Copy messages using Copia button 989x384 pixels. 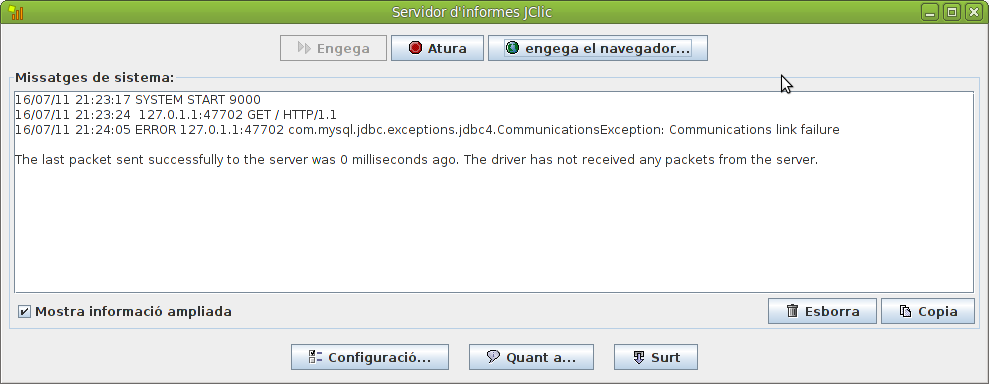pos(927,311)
